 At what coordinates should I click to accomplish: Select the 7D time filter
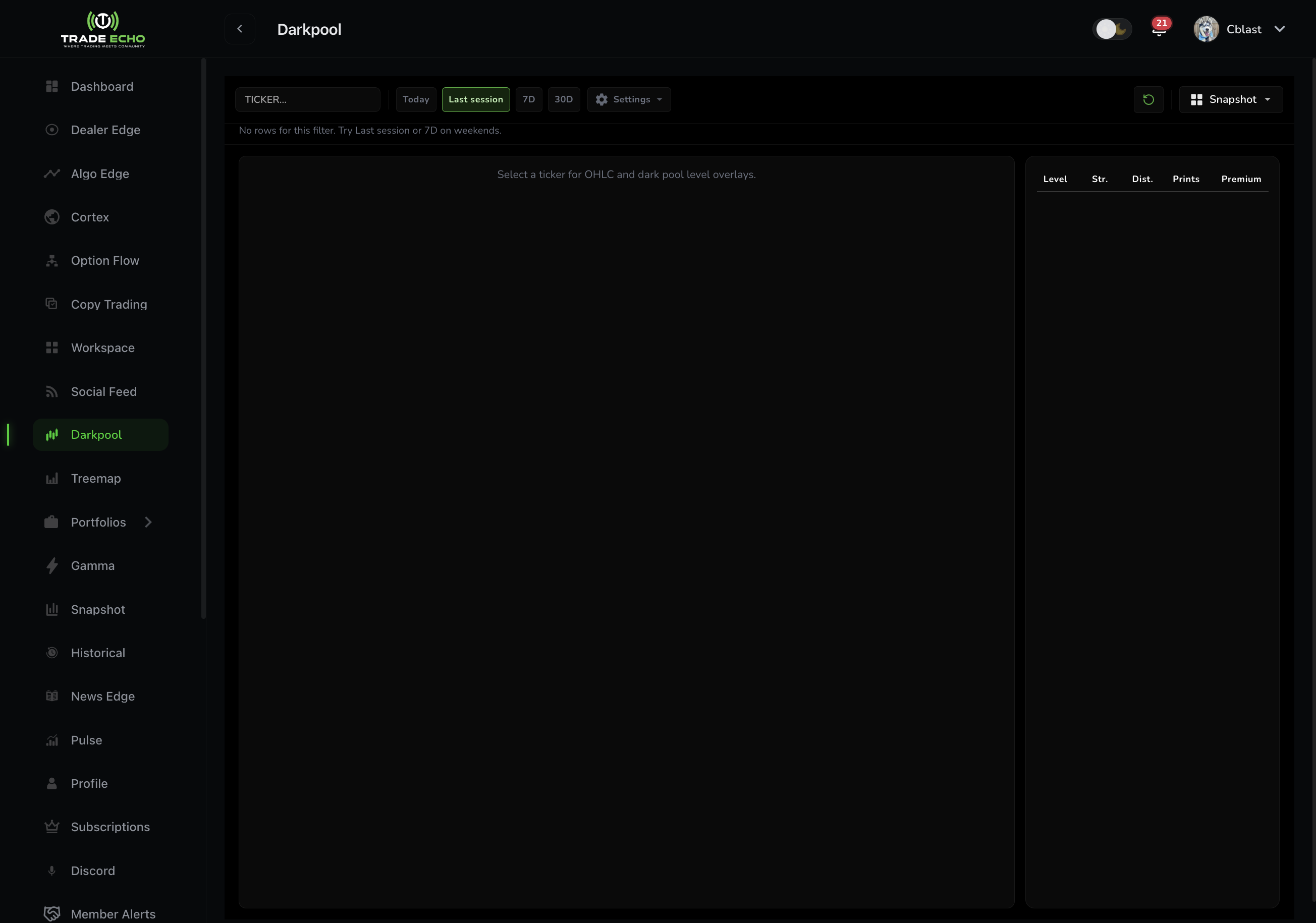(x=528, y=100)
